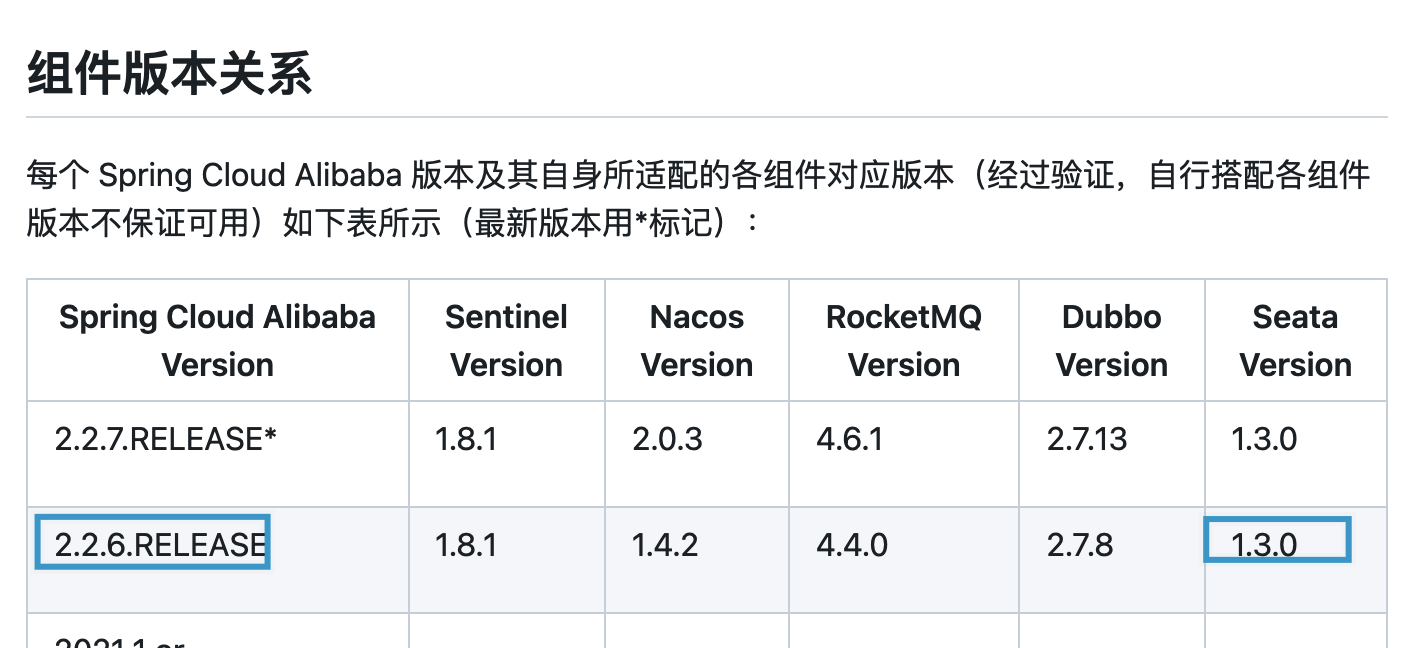This screenshot has width=1410, height=648.
Task: Click Dubbo version 2.7.13 cell
Action: (1087, 439)
